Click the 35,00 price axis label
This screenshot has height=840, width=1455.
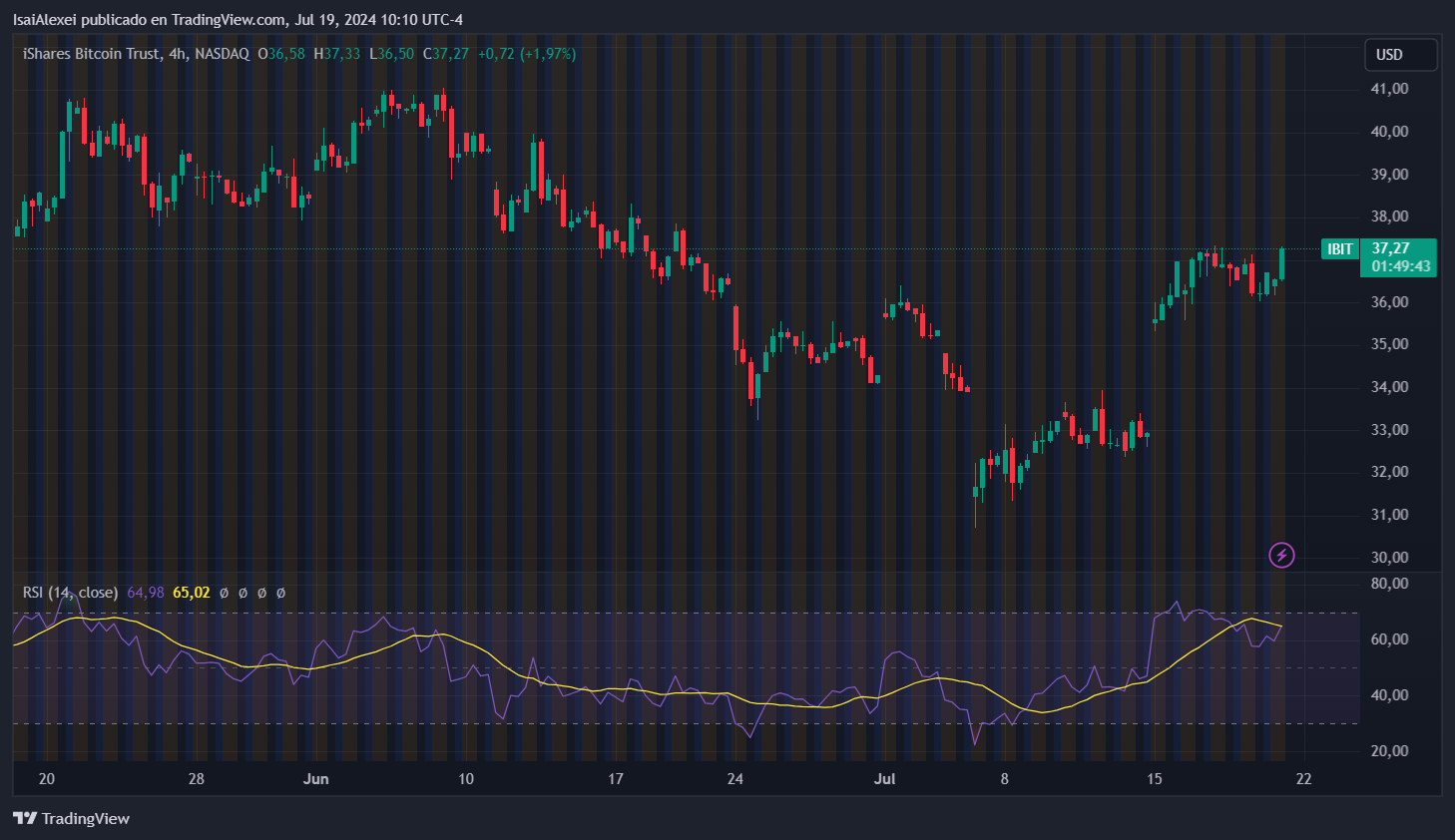pyautogui.click(x=1389, y=344)
